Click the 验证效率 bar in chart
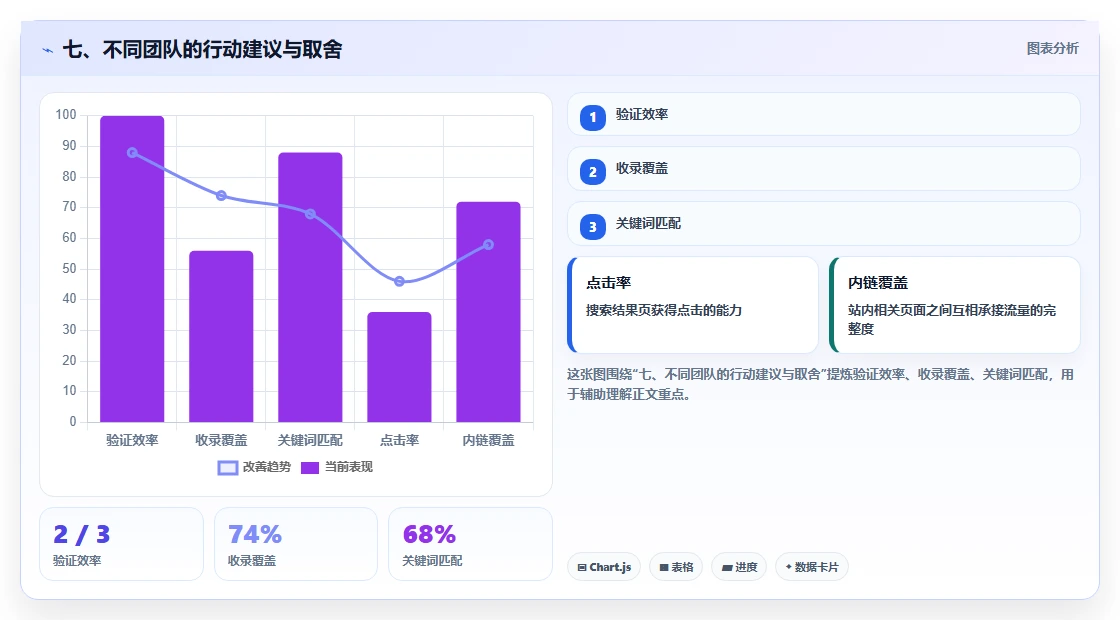The image size is (1120, 620). (132, 269)
